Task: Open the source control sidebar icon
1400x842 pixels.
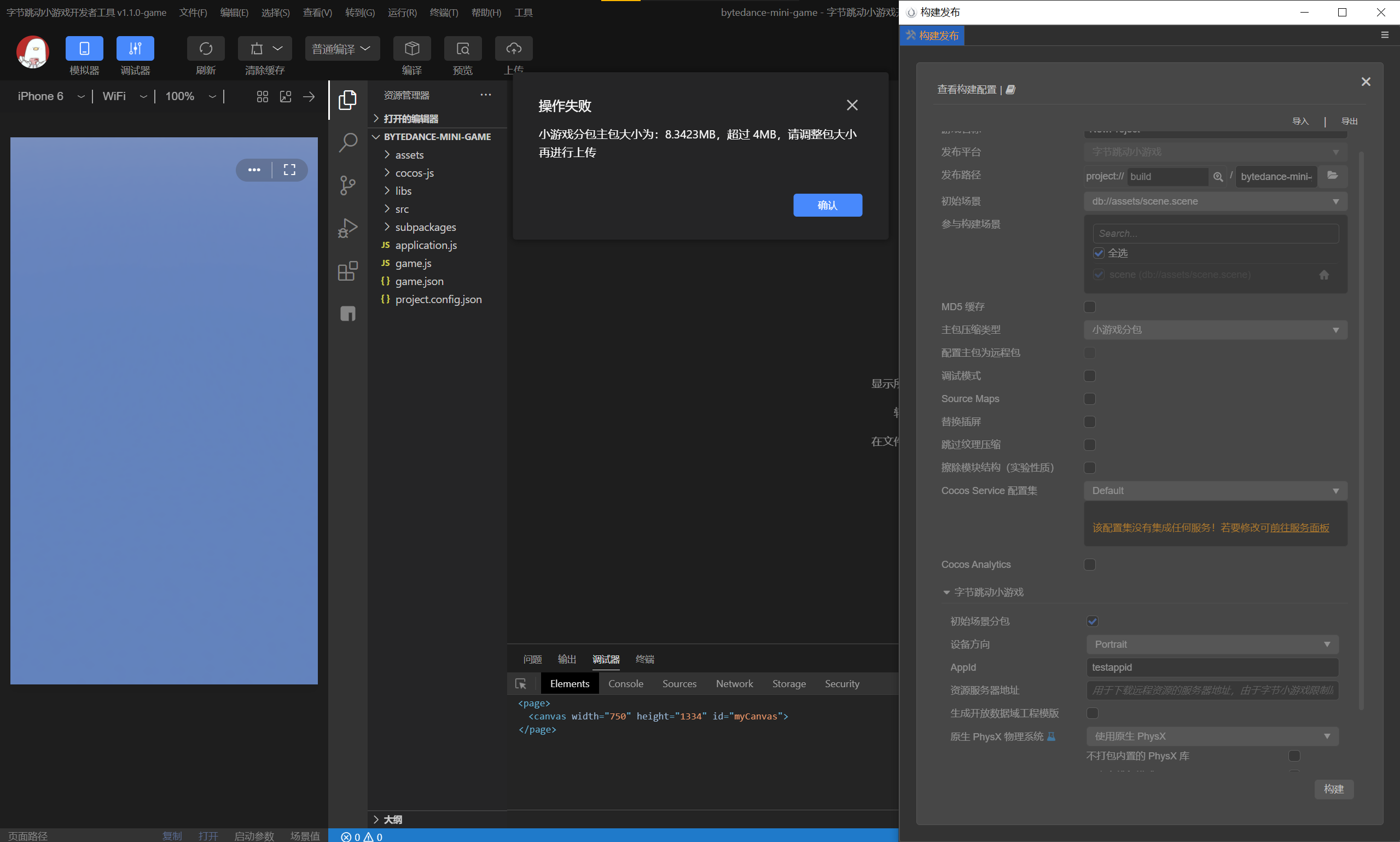Action: (348, 185)
